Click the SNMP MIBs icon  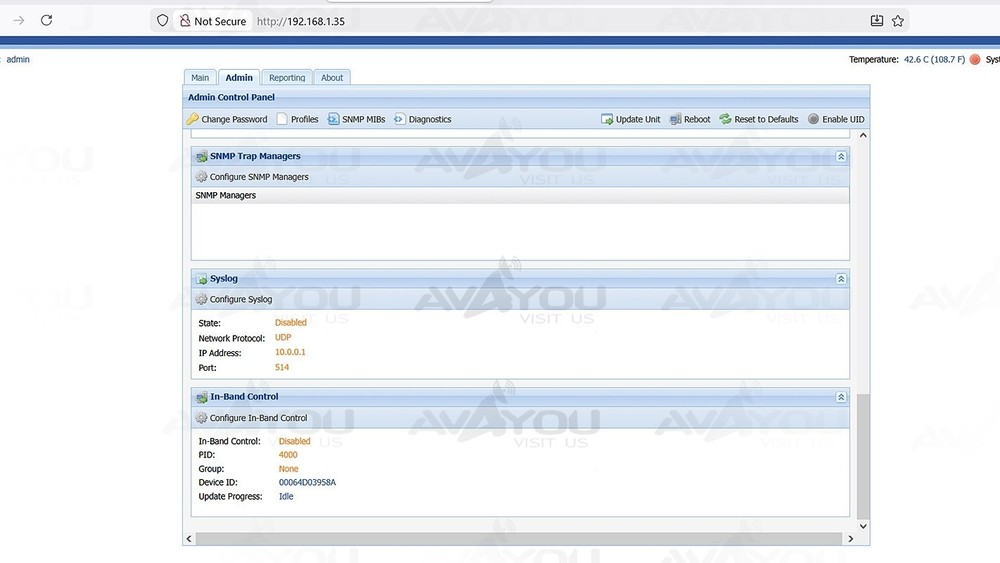point(334,119)
